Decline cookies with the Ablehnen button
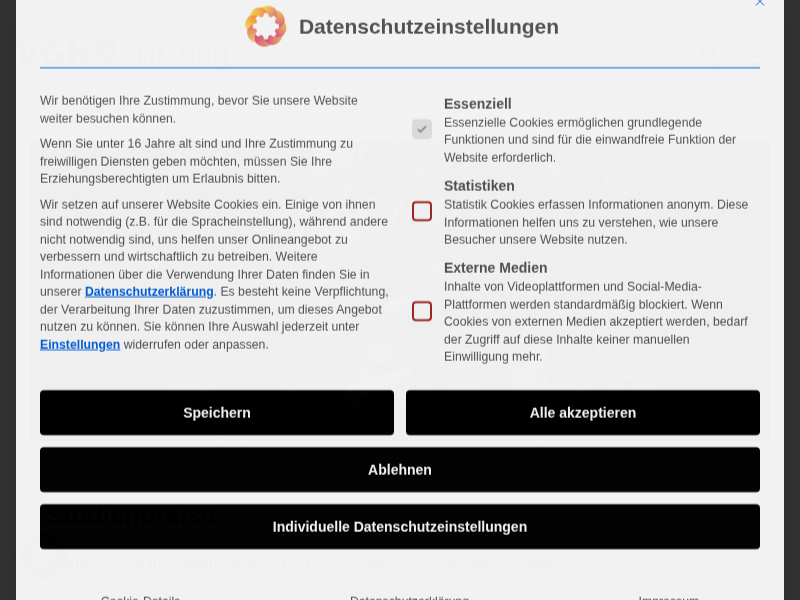Viewport: 800px width, 600px height. click(x=400, y=470)
